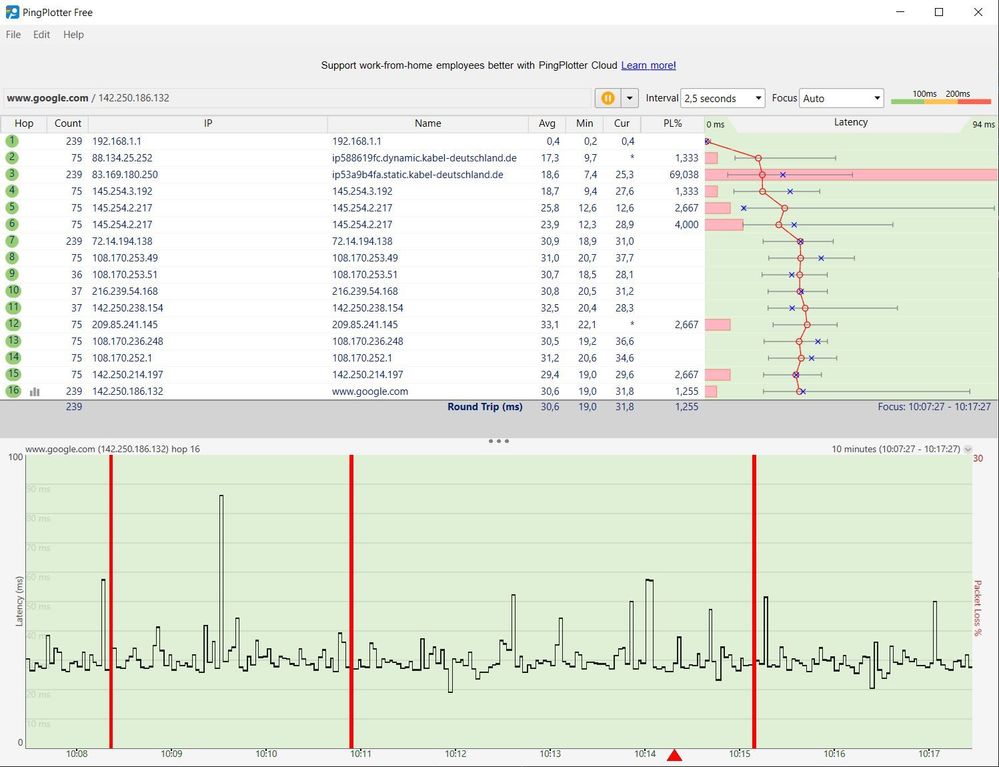Image resolution: width=999 pixels, height=767 pixels.
Task: Sort by the Count column header
Action: [x=68, y=124]
